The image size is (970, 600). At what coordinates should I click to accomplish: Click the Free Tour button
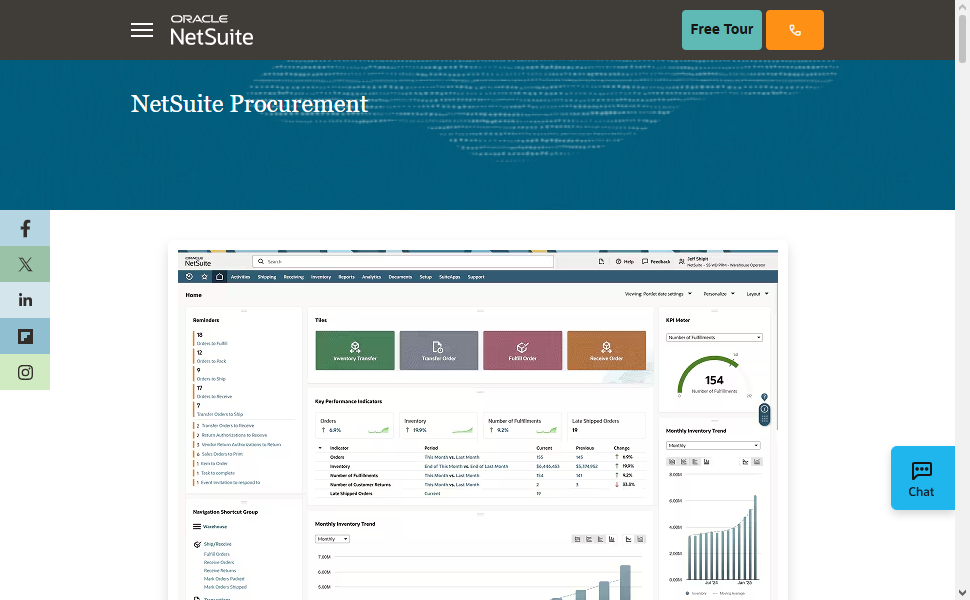[721, 30]
